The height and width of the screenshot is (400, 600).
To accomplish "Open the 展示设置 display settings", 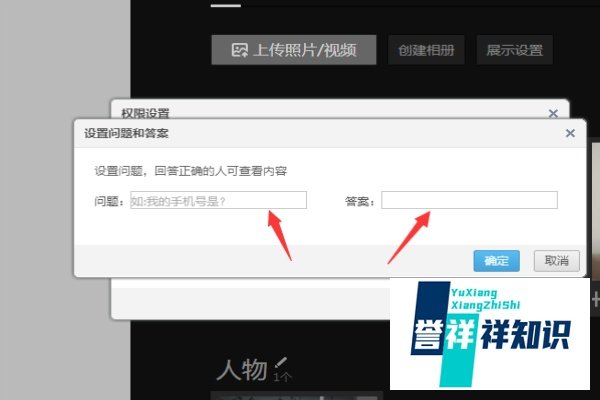I will [x=514, y=50].
